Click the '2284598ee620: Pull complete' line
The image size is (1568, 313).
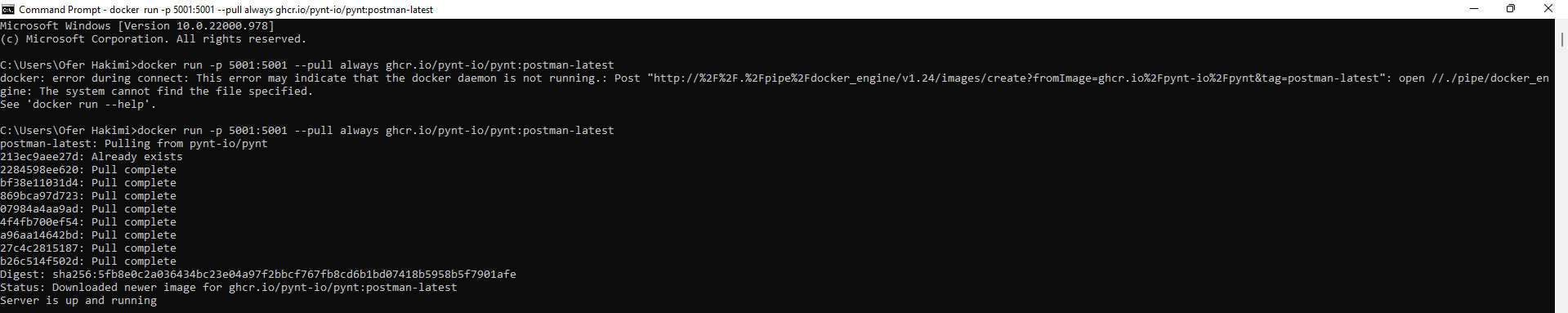(88, 170)
